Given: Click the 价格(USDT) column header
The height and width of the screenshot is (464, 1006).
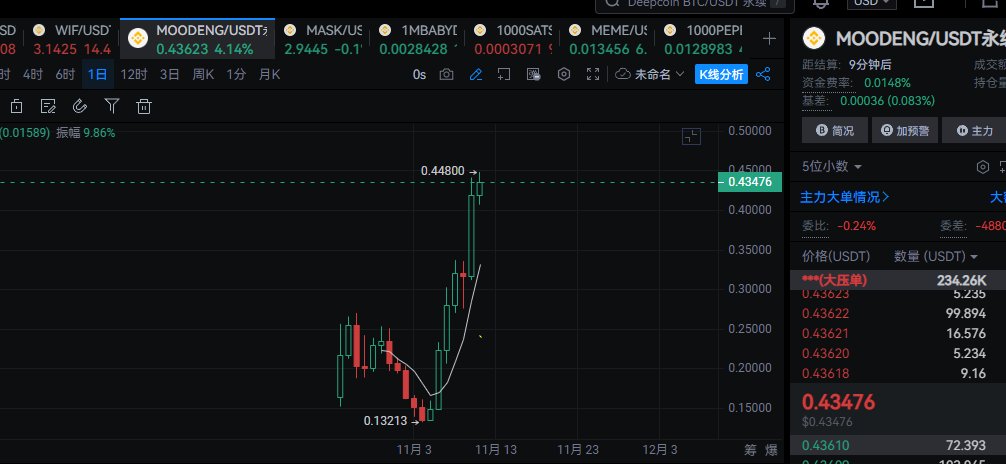Looking at the screenshot, I should (836, 257).
